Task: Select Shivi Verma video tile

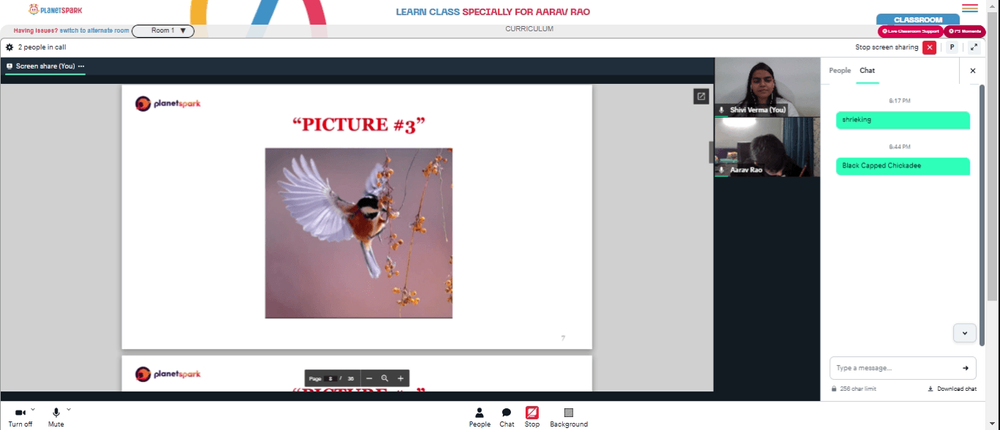Action: point(767,87)
